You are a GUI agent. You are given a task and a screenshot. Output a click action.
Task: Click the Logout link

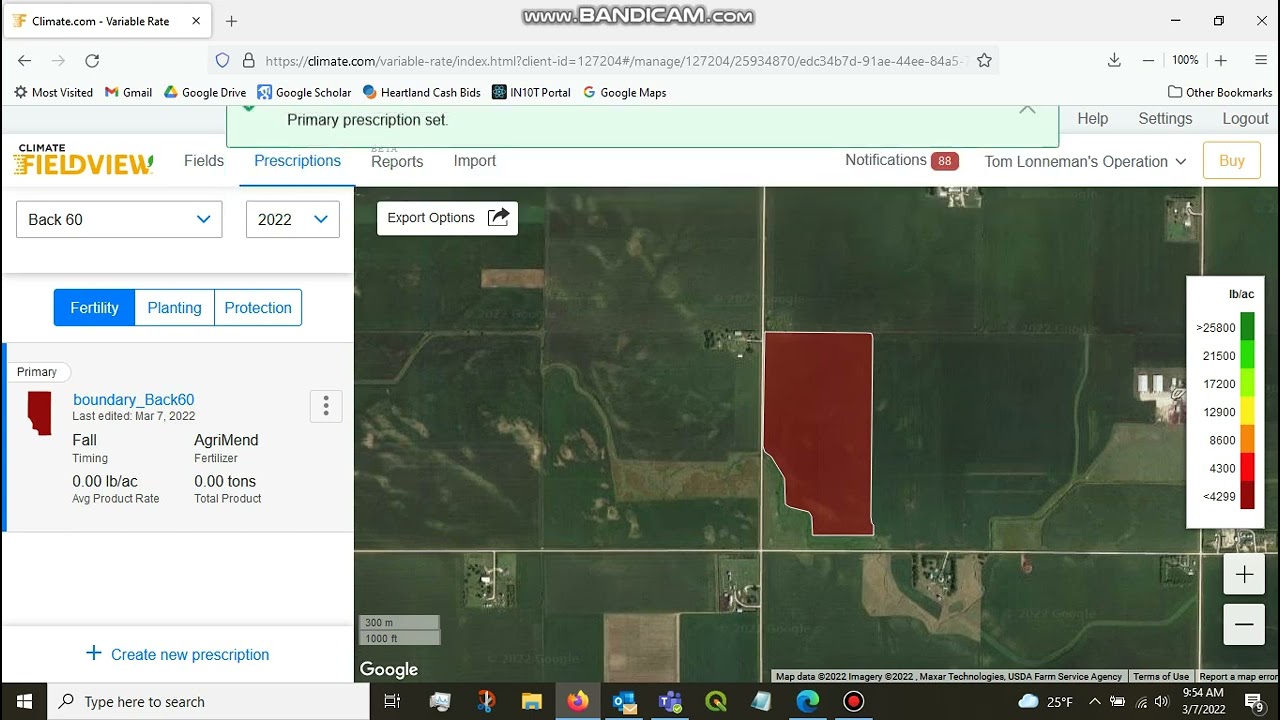1245,118
